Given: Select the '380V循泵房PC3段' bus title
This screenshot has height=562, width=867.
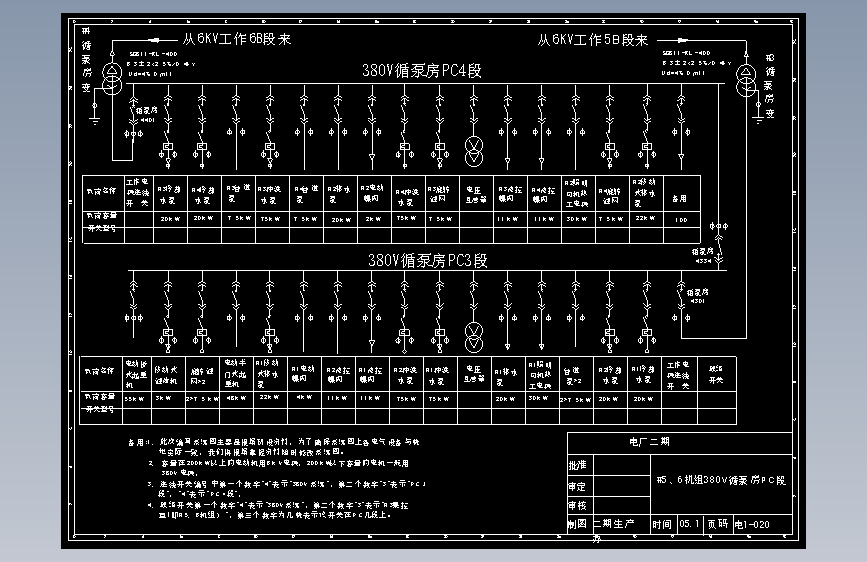Looking at the screenshot, I should [427, 261].
